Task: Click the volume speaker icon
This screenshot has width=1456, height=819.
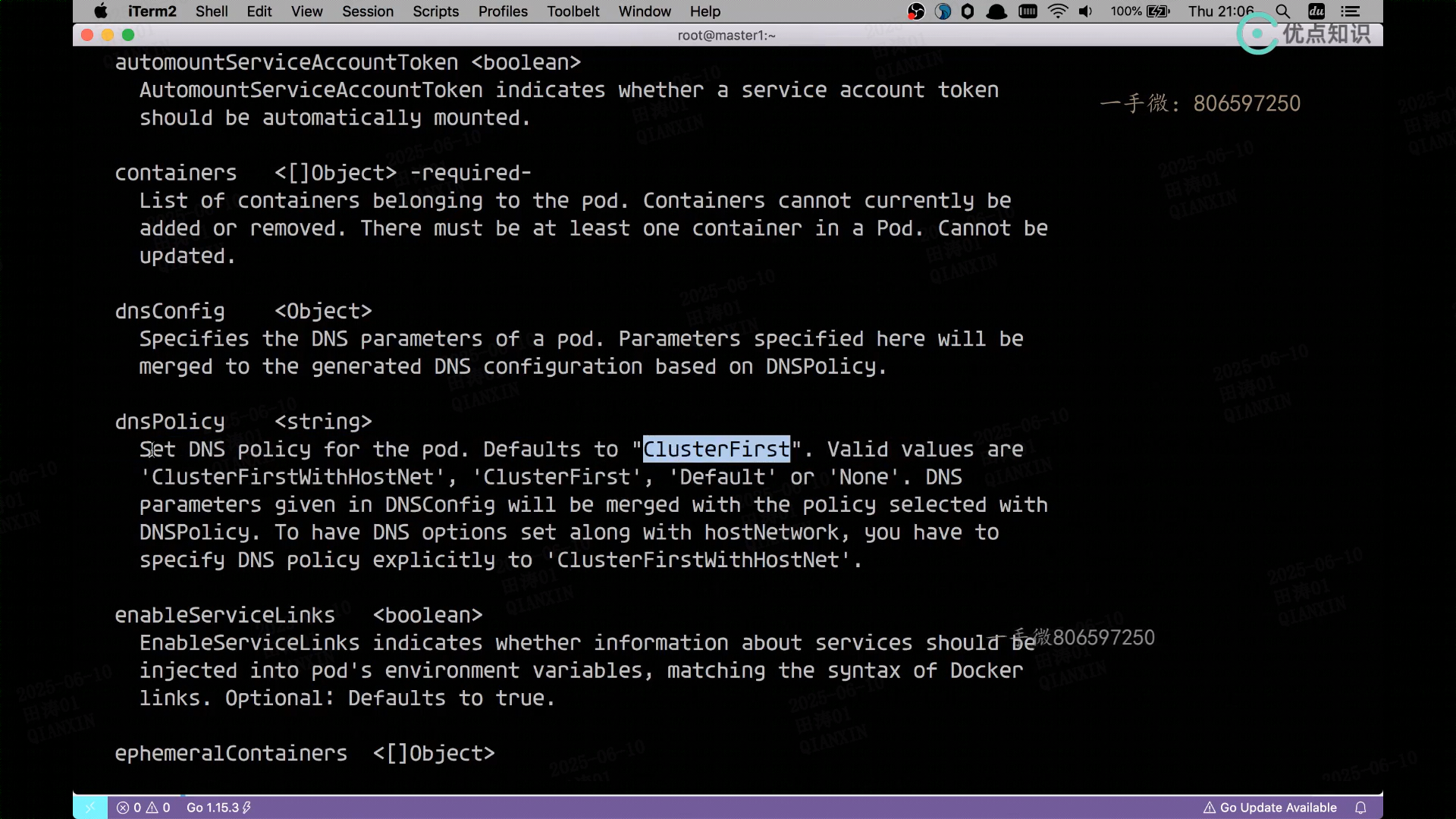Action: (x=1086, y=11)
